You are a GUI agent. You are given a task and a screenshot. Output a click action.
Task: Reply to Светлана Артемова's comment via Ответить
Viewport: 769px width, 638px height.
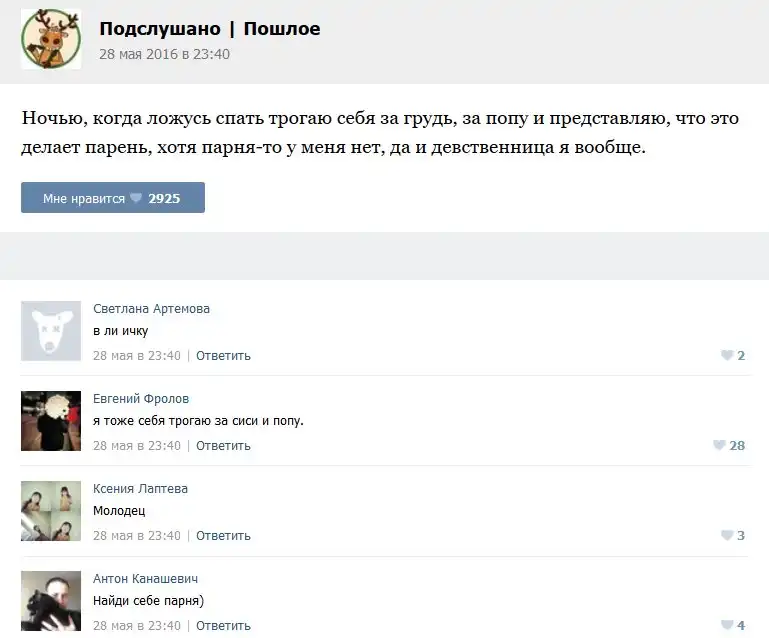[x=223, y=355]
